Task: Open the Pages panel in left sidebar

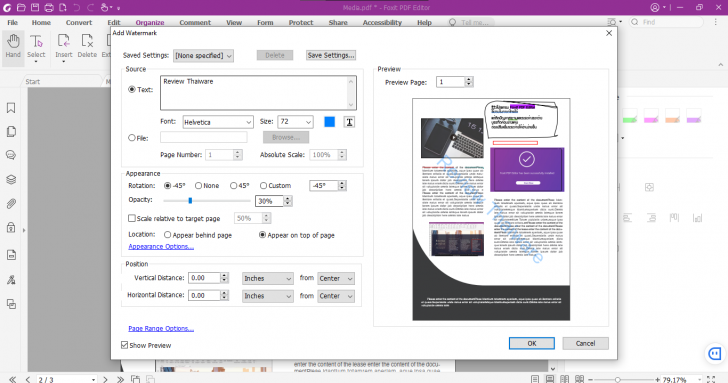Action: (x=11, y=132)
